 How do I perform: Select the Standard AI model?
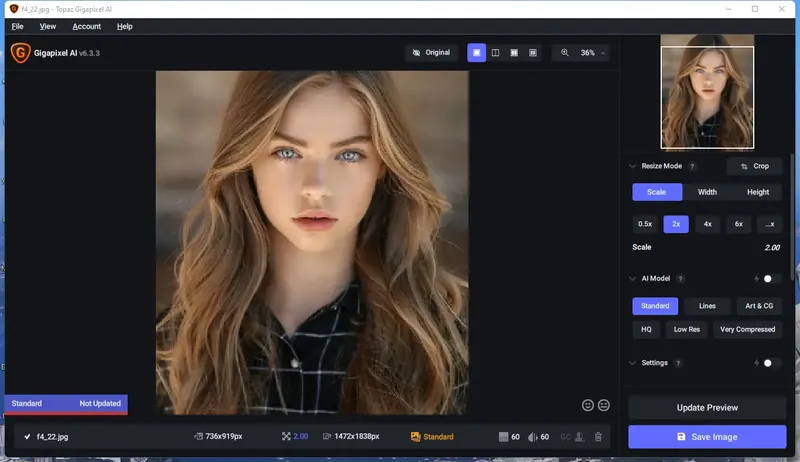tap(655, 306)
